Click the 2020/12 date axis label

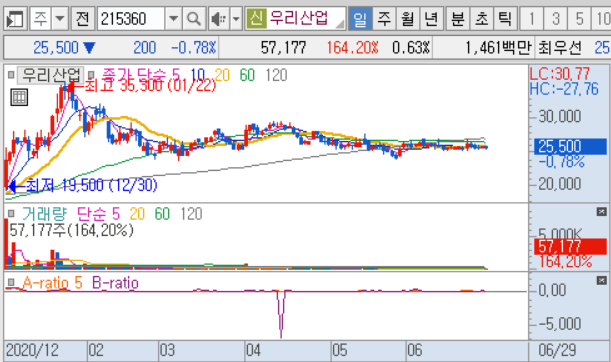[x=32, y=350]
